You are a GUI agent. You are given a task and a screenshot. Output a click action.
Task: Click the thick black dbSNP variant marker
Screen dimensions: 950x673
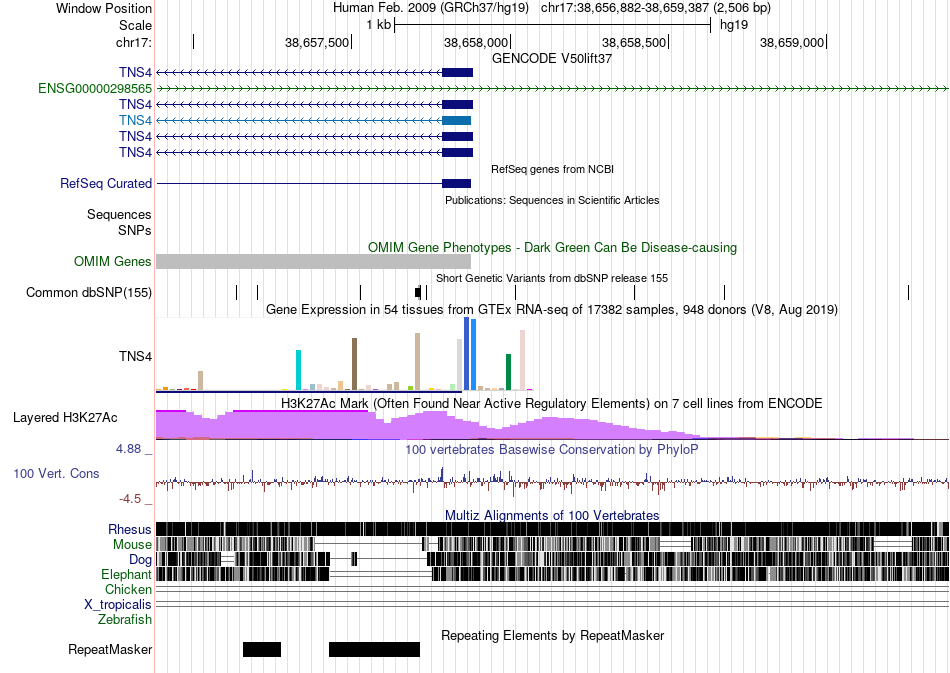pos(418,293)
